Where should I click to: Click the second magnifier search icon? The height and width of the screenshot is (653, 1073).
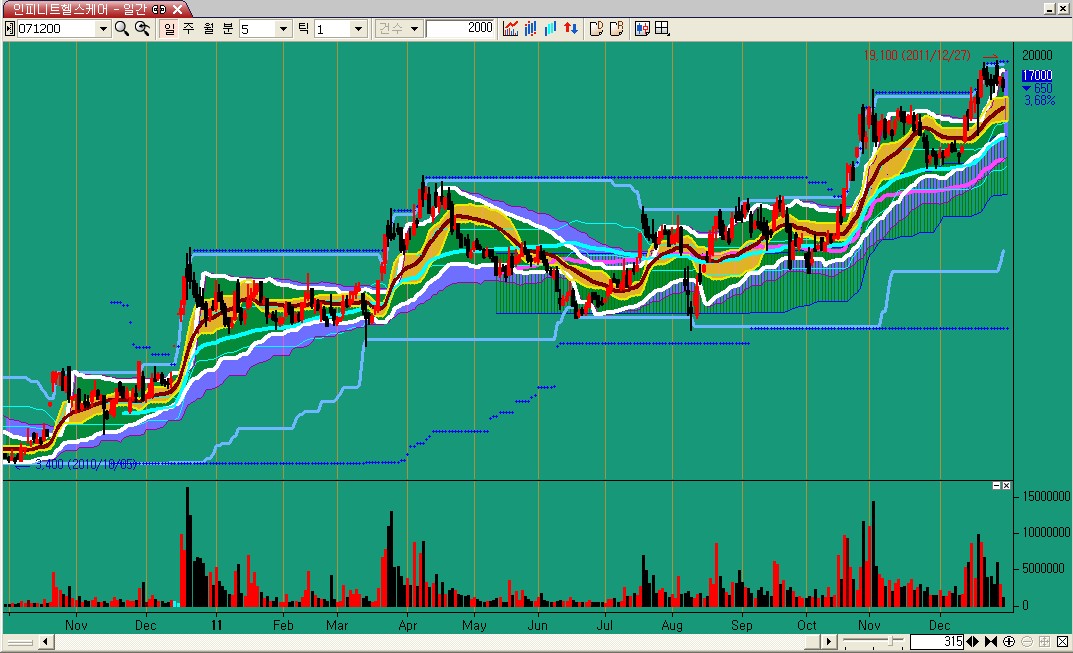(142, 29)
